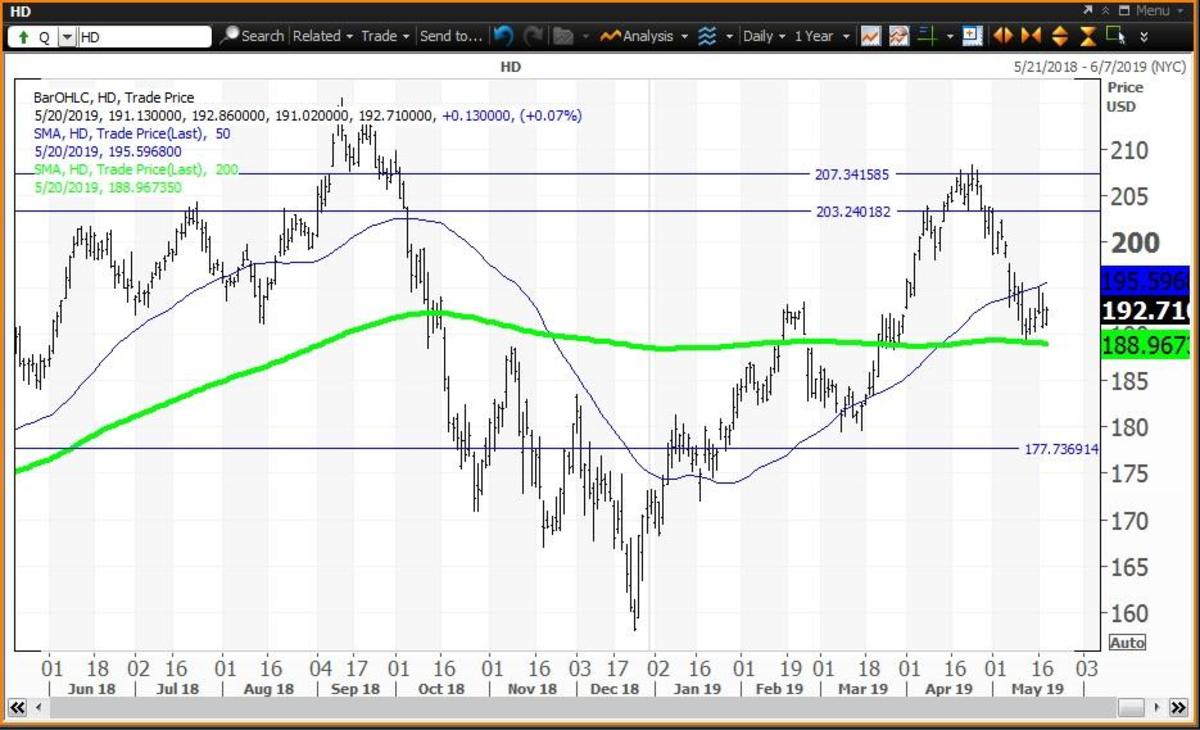This screenshot has height=730, width=1200.
Task: Click the scroll-to-start double arrow
Action: 16,707
